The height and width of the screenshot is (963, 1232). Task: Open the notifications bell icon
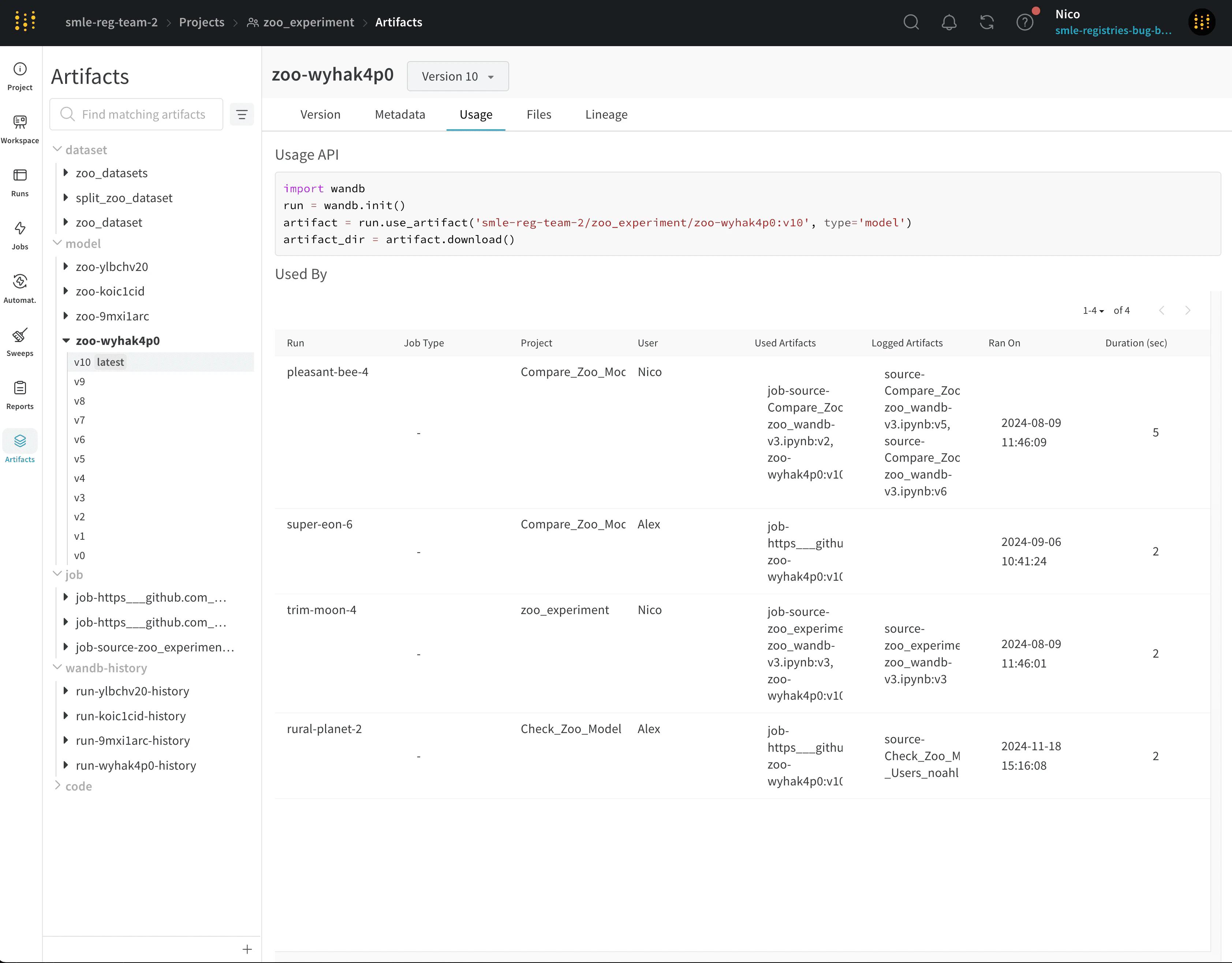[x=949, y=23]
